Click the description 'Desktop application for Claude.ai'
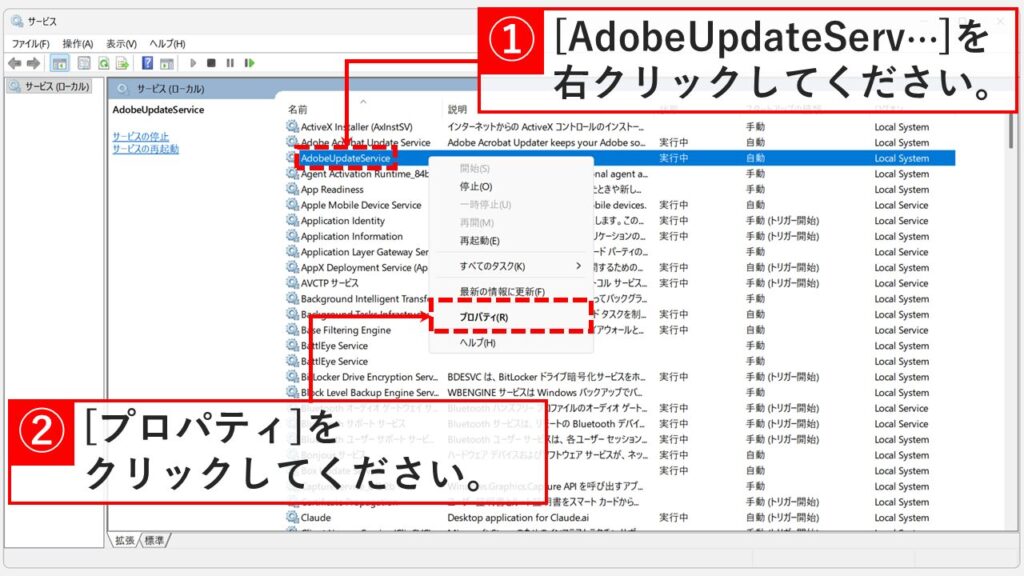This screenshot has width=1024, height=576. (x=518, y=518)
